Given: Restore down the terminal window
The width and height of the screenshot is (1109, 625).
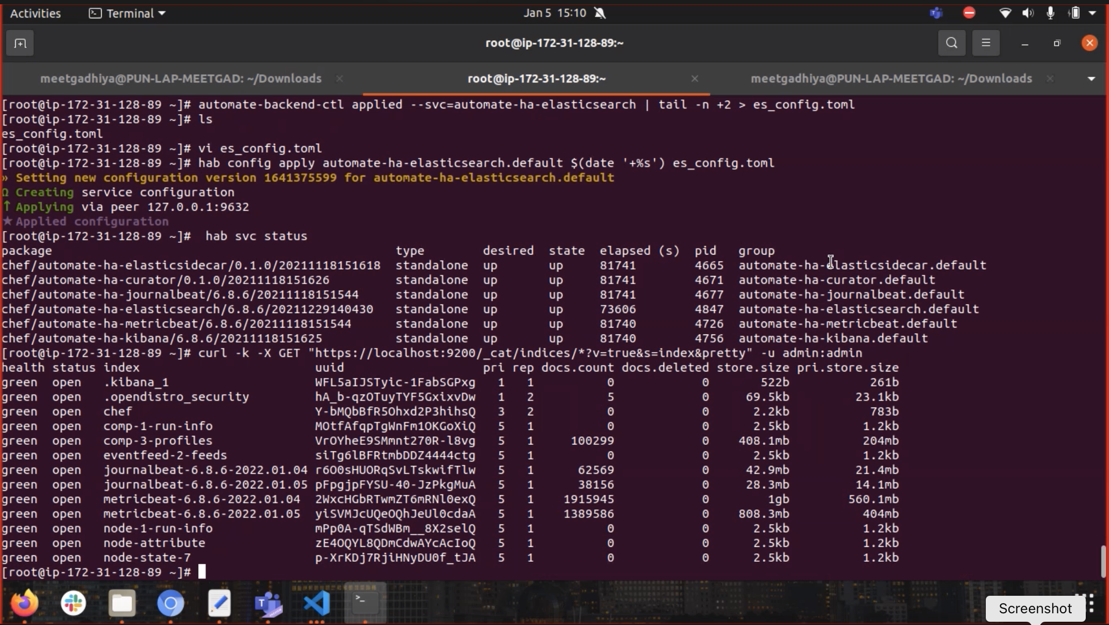Looking at the screenshot, I should click(1057, 43).
